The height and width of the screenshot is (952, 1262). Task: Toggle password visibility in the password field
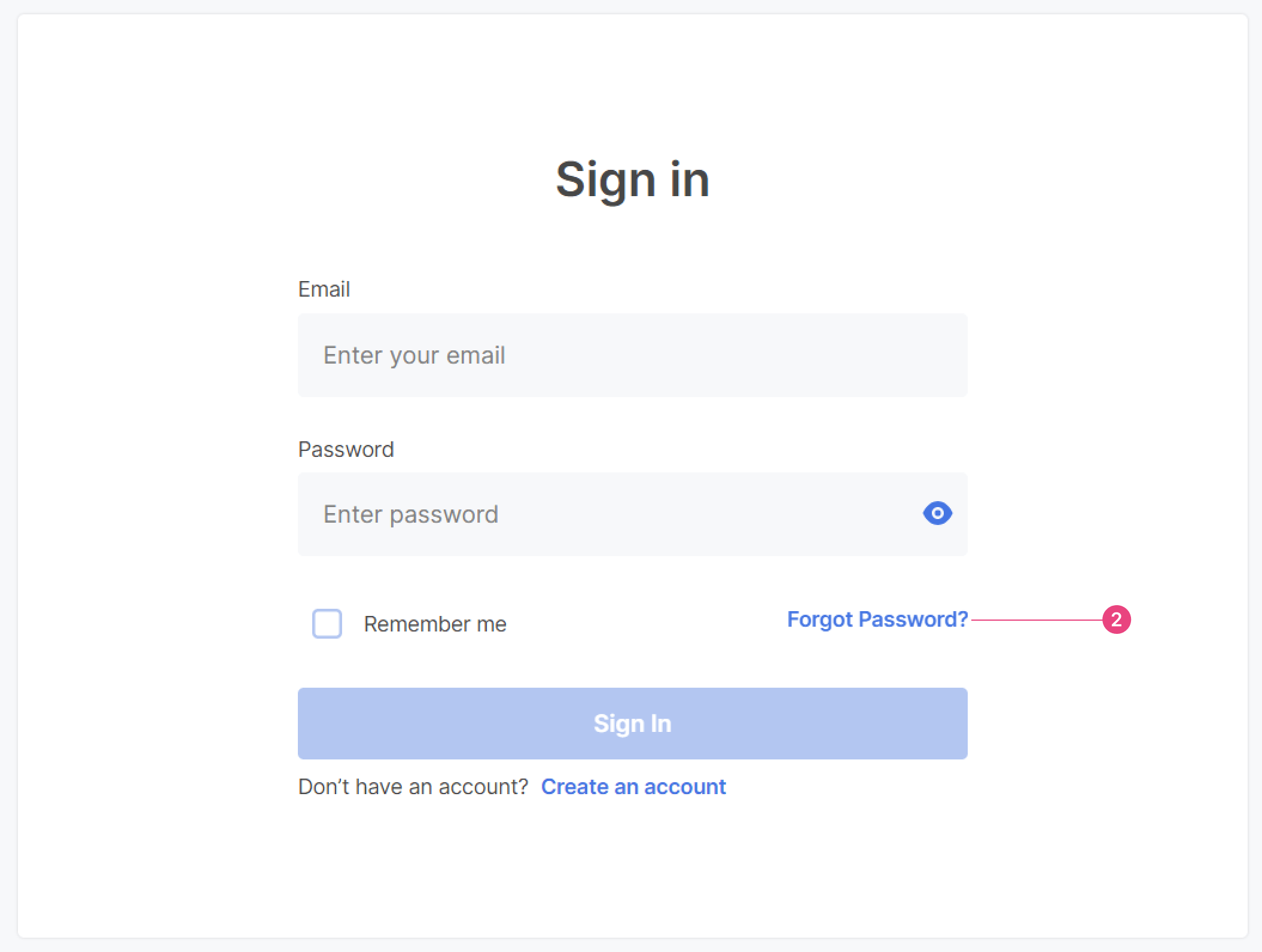937,513
